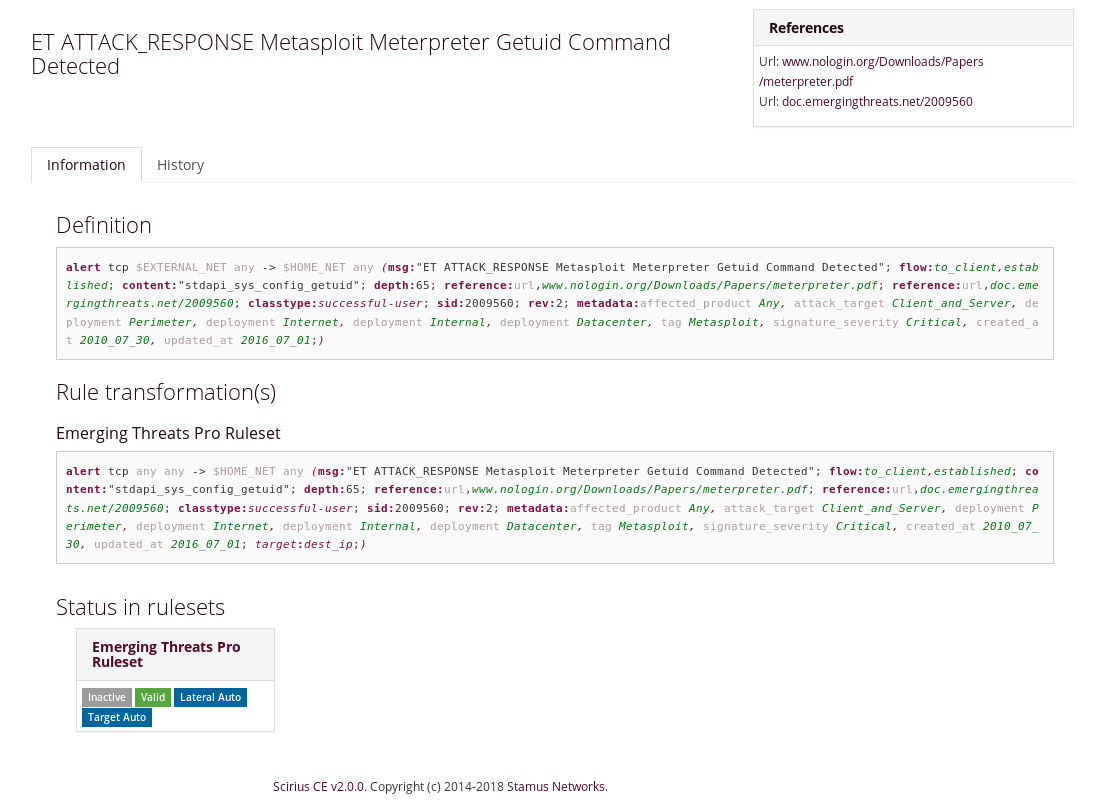The height and width of the screenshot is (804, 1098).
Task: Click the Emerging Threats Pro Ruleset subheading above the transformed rule
Action: tap(168, 434)
